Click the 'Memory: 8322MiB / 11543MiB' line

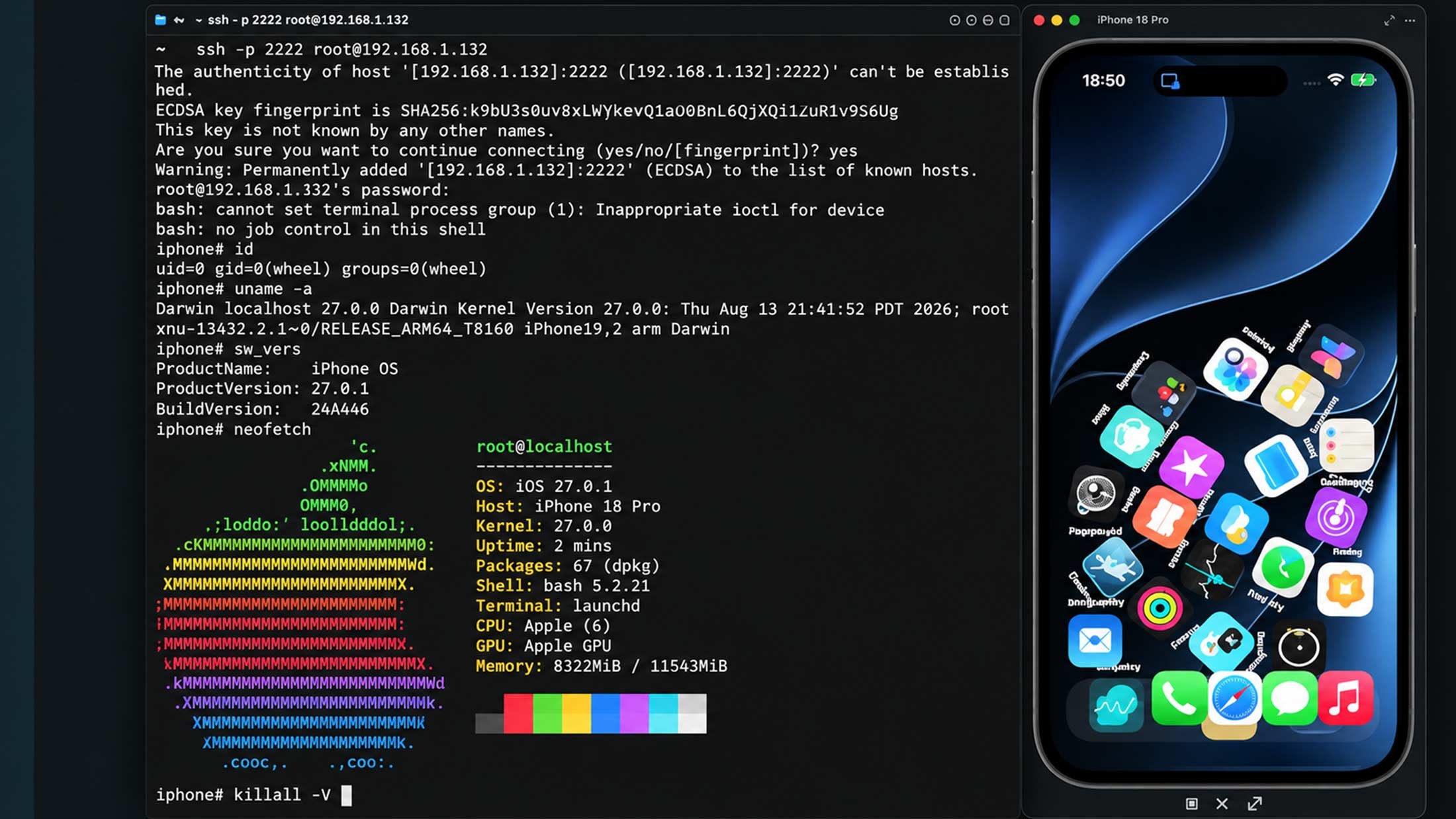coord(602,666)
